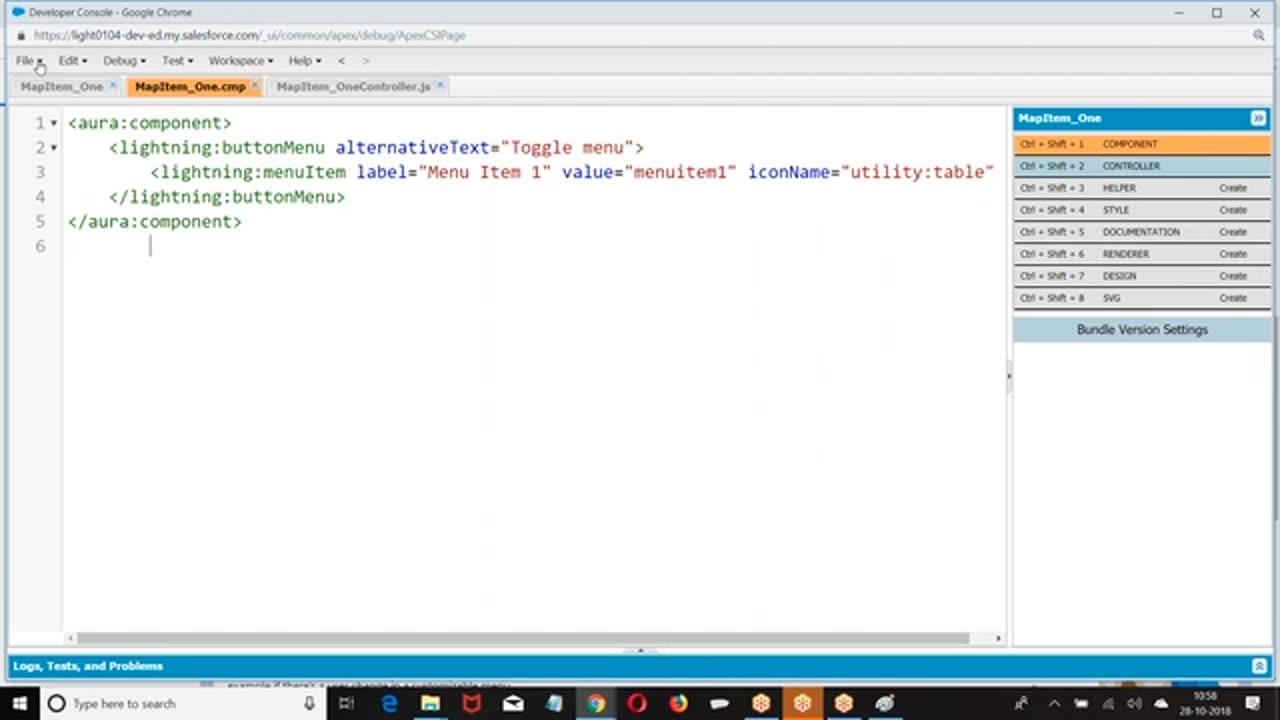Close the MapItem_One.cmp tab
Screen dimensions: 1280x720
pyautogui.click(x=255, y=87)
